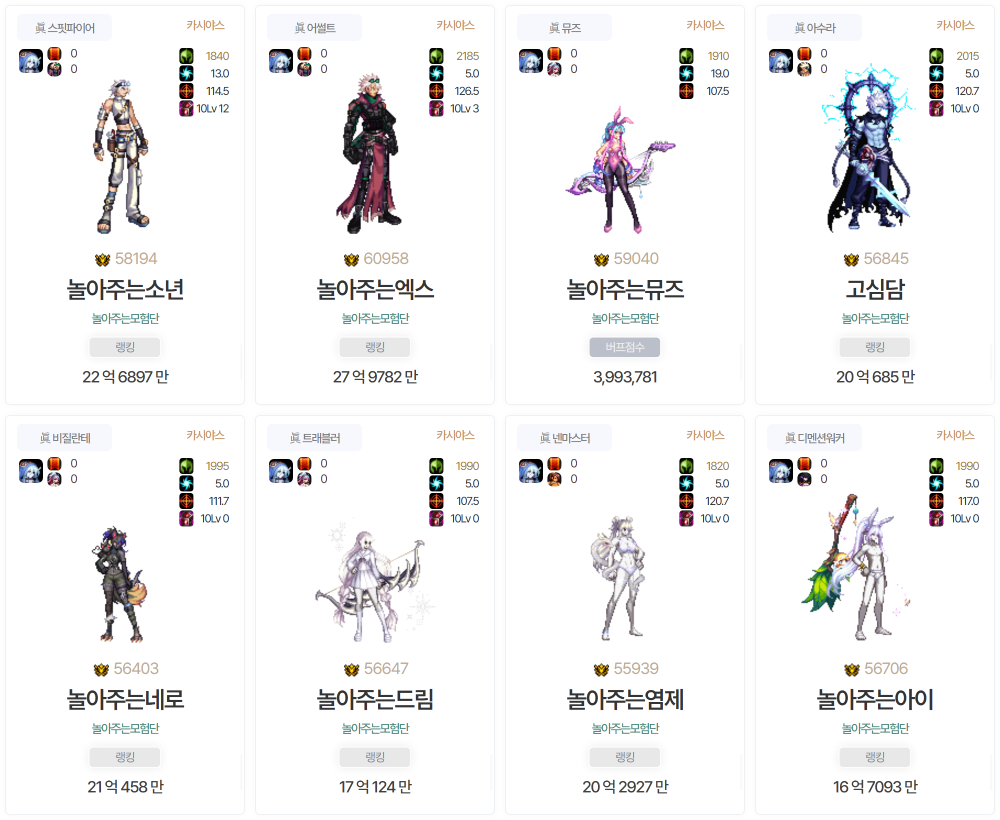This screenshot has width=1000, height=820.
Task: Click the blue-haired avatar icon on 놀아주는드림 card
Action: (281, 471)
